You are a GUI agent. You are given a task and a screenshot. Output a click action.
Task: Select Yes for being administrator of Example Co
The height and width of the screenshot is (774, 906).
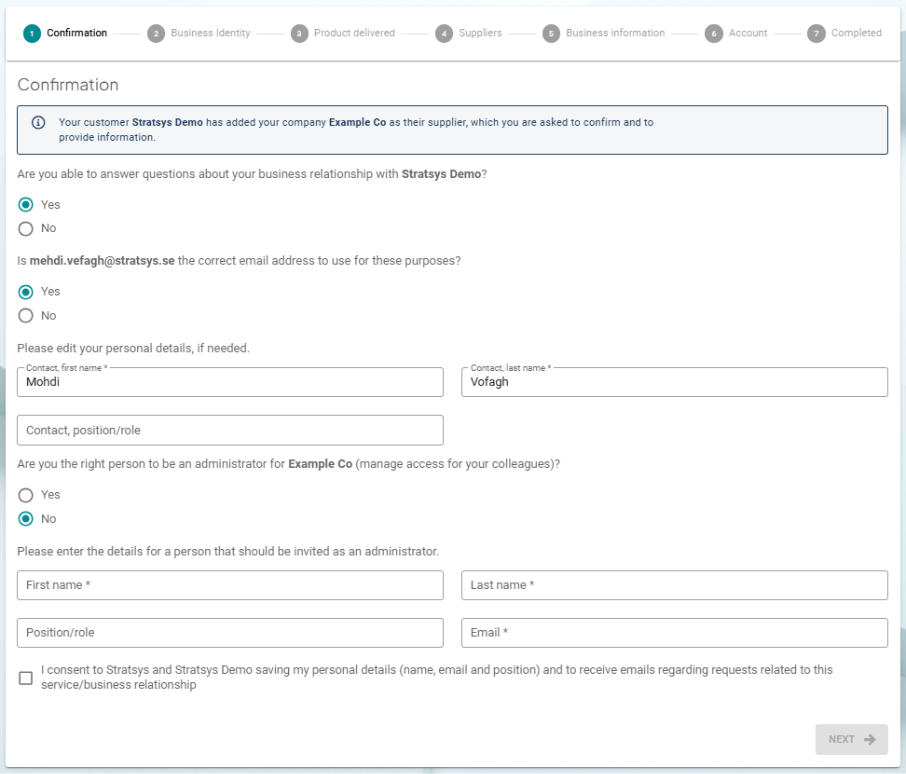[26, 495]
